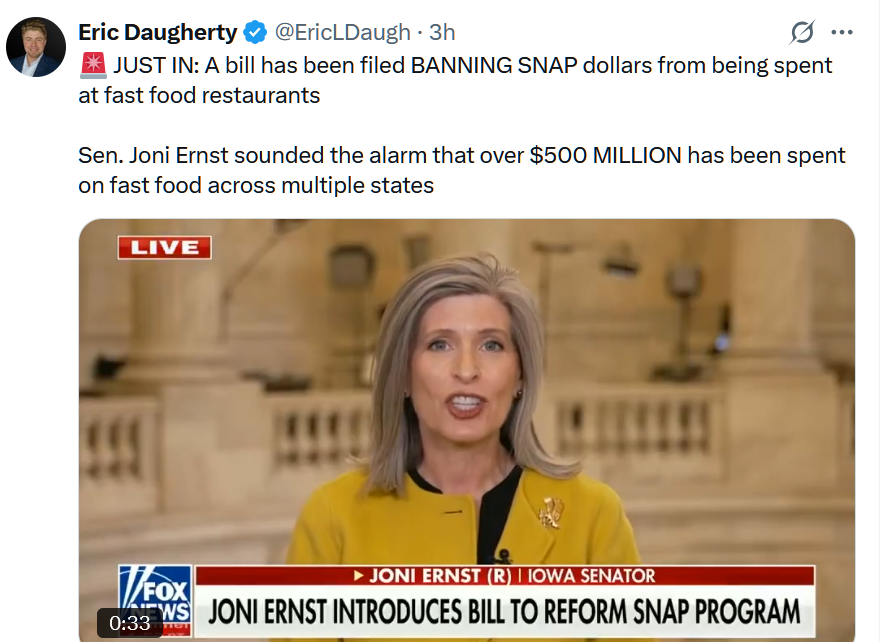880x642 pixels.
Task: Open the post's 3h timestamp
Action: point(442,32)
